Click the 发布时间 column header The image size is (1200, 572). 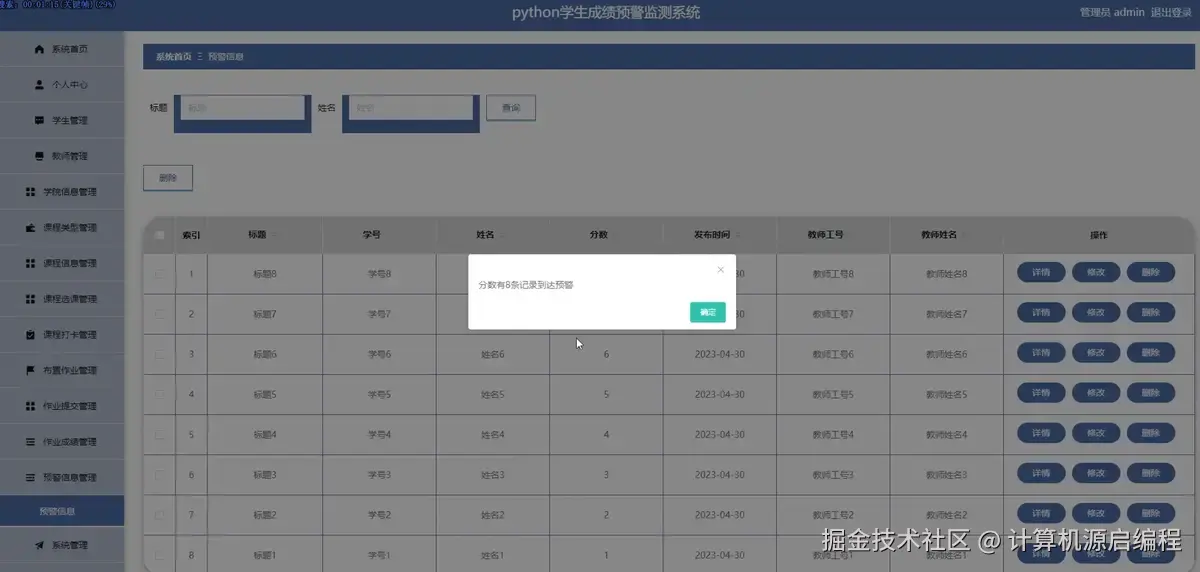pyautogui.click(x=718, y=235)
